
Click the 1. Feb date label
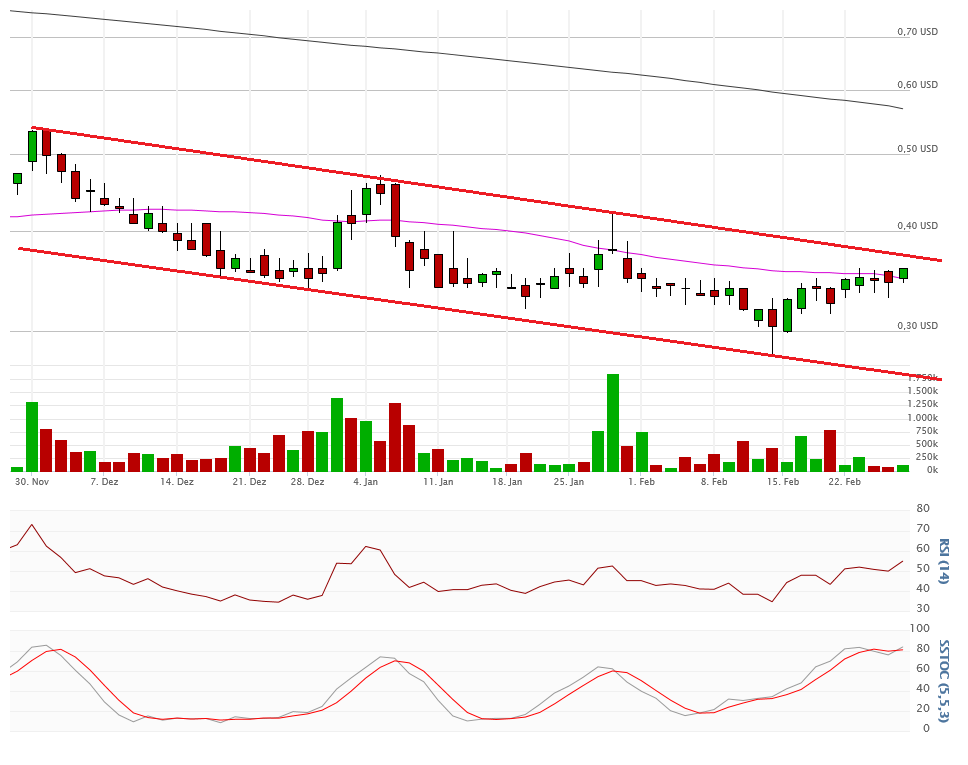(641, 482)
